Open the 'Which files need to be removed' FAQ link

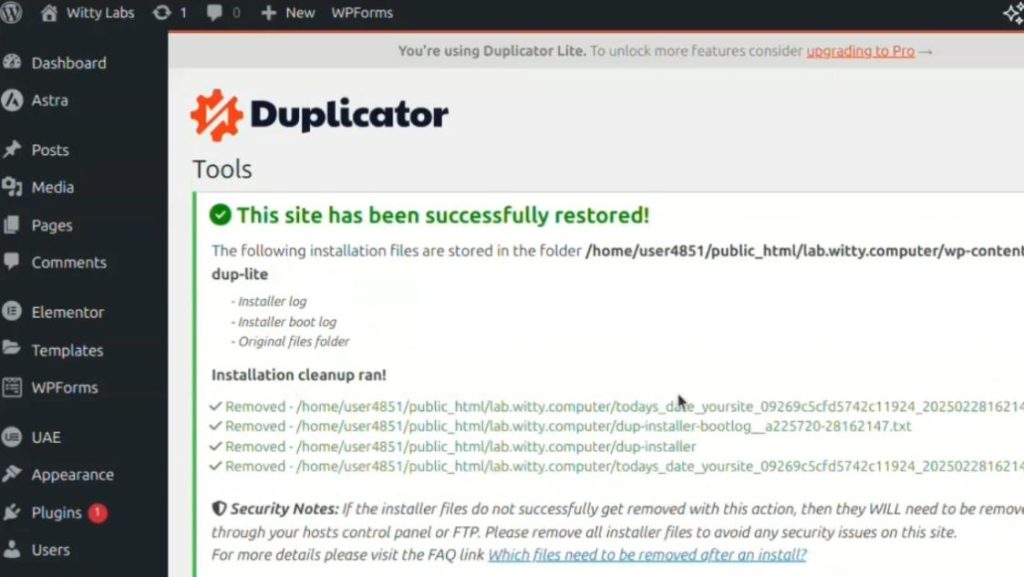[x=647, y=555]
